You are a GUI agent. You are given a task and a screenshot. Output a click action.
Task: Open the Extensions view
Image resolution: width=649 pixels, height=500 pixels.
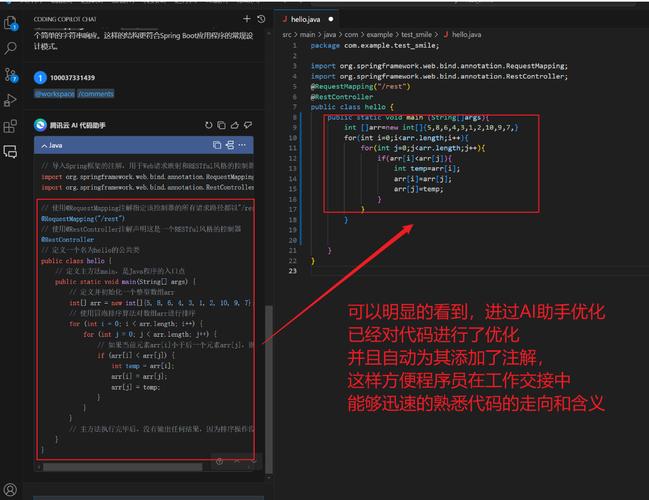(x=10, y=126)
